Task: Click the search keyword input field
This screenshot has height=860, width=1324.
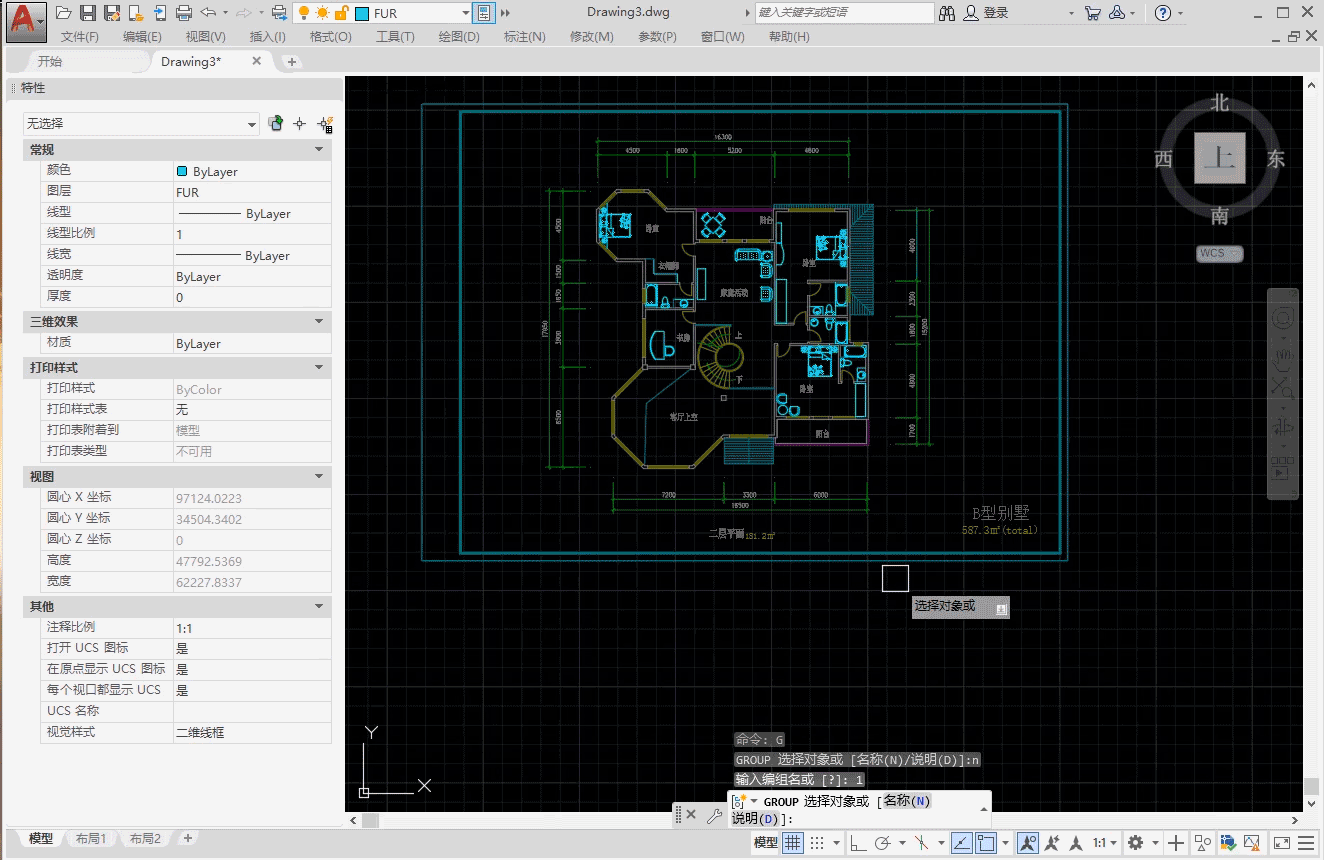Action: click(x=842, y=13)
